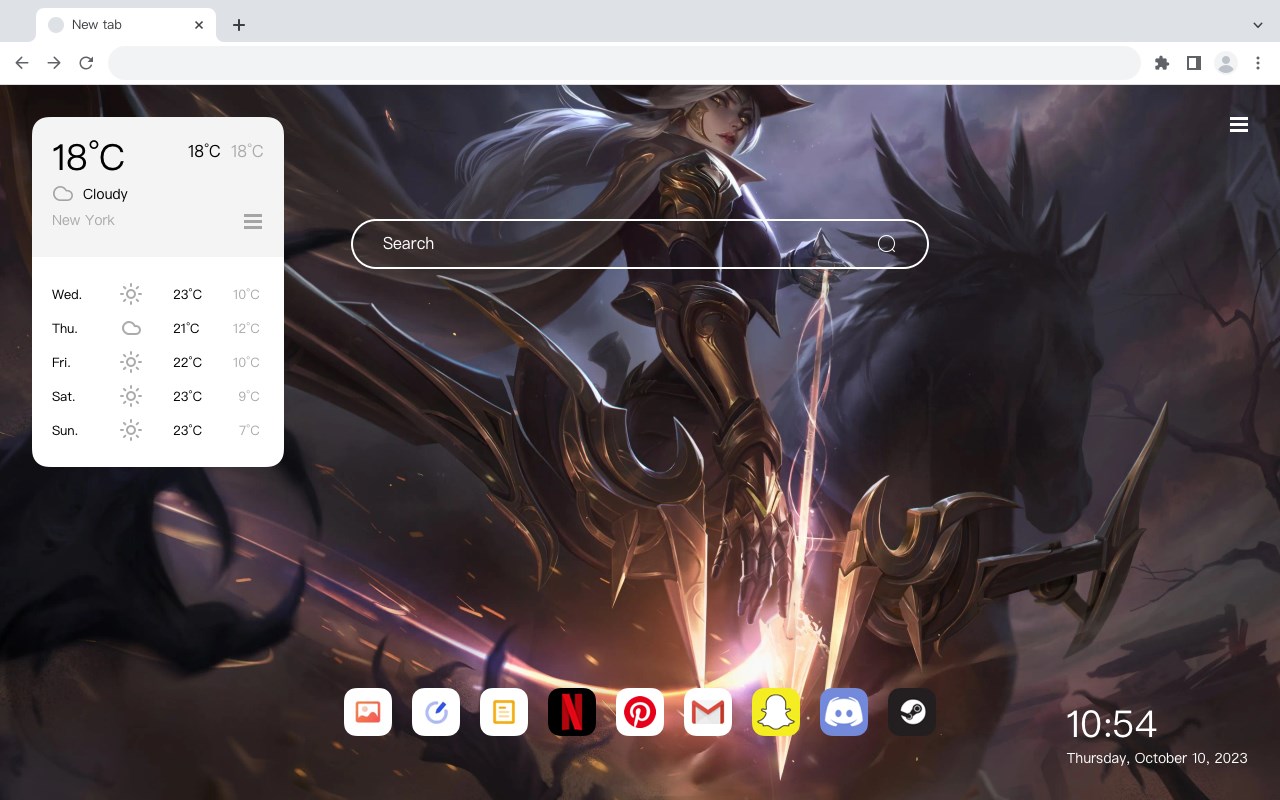This screenshot has height=800, width=1280.
Task: Open the blue checkmark tasks shortcut
Action: [x=436, y=712]
